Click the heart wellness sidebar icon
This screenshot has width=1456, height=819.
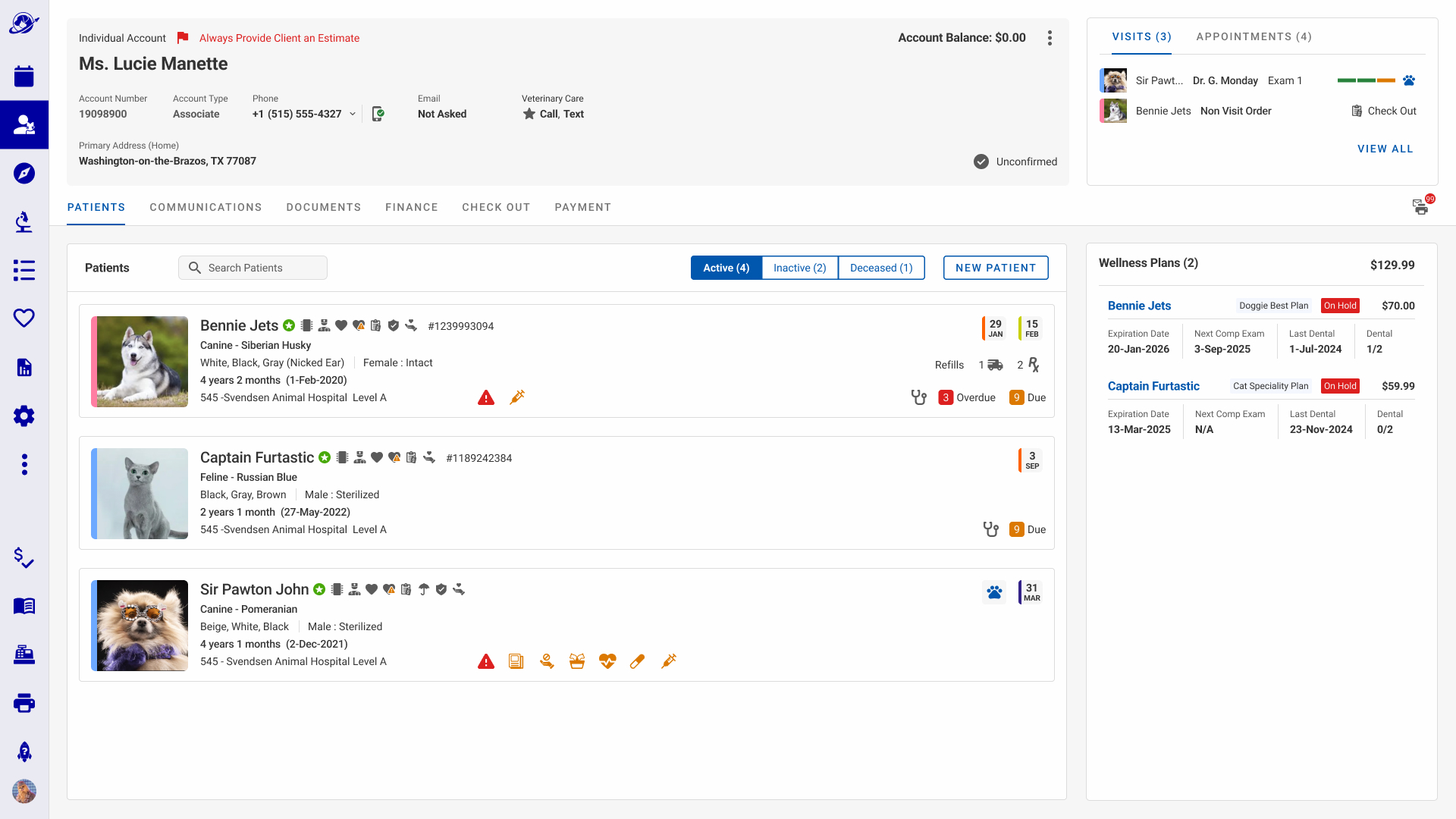coord(24,318)
